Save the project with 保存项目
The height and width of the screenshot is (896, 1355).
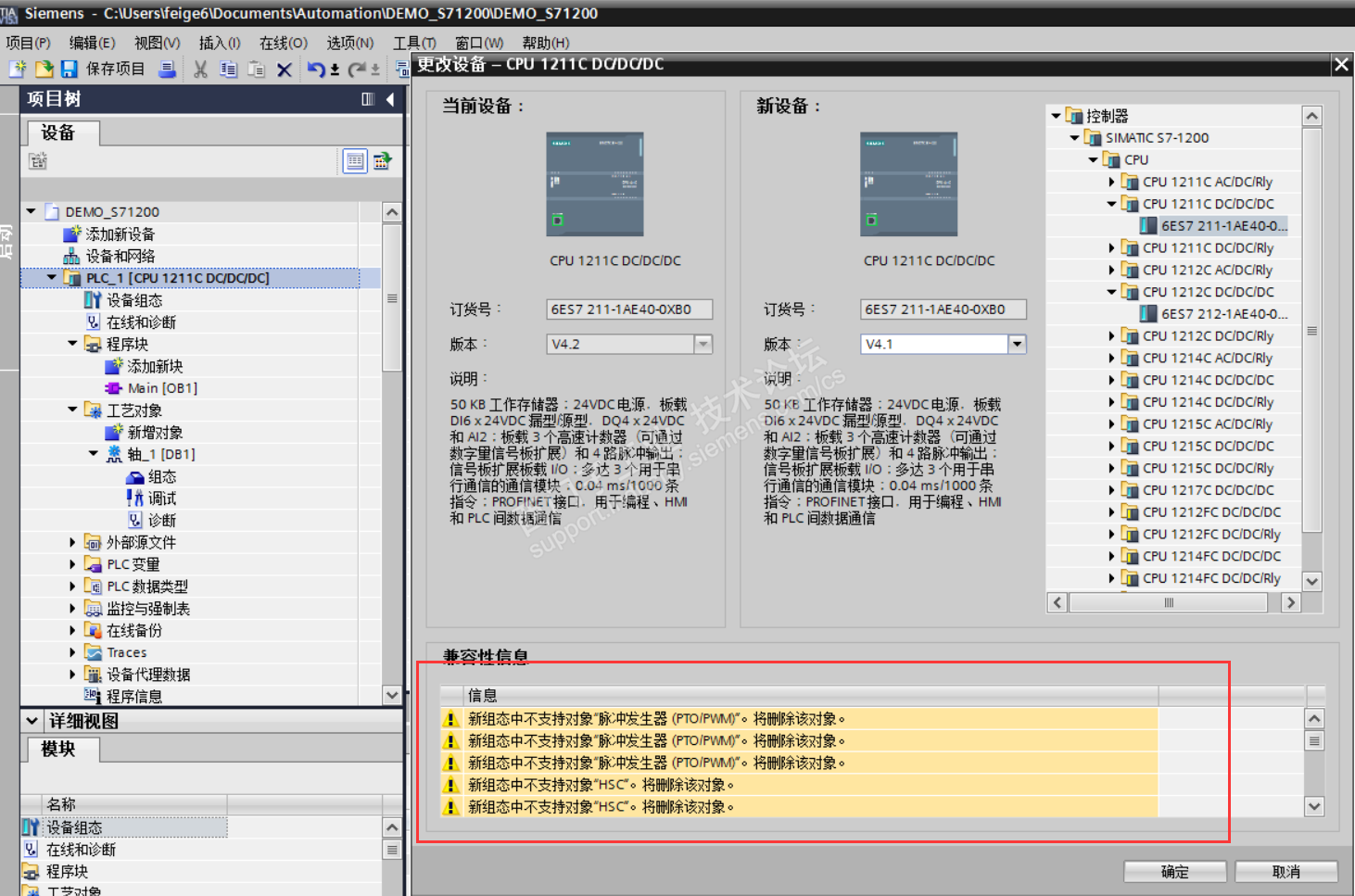pos(103,69)
